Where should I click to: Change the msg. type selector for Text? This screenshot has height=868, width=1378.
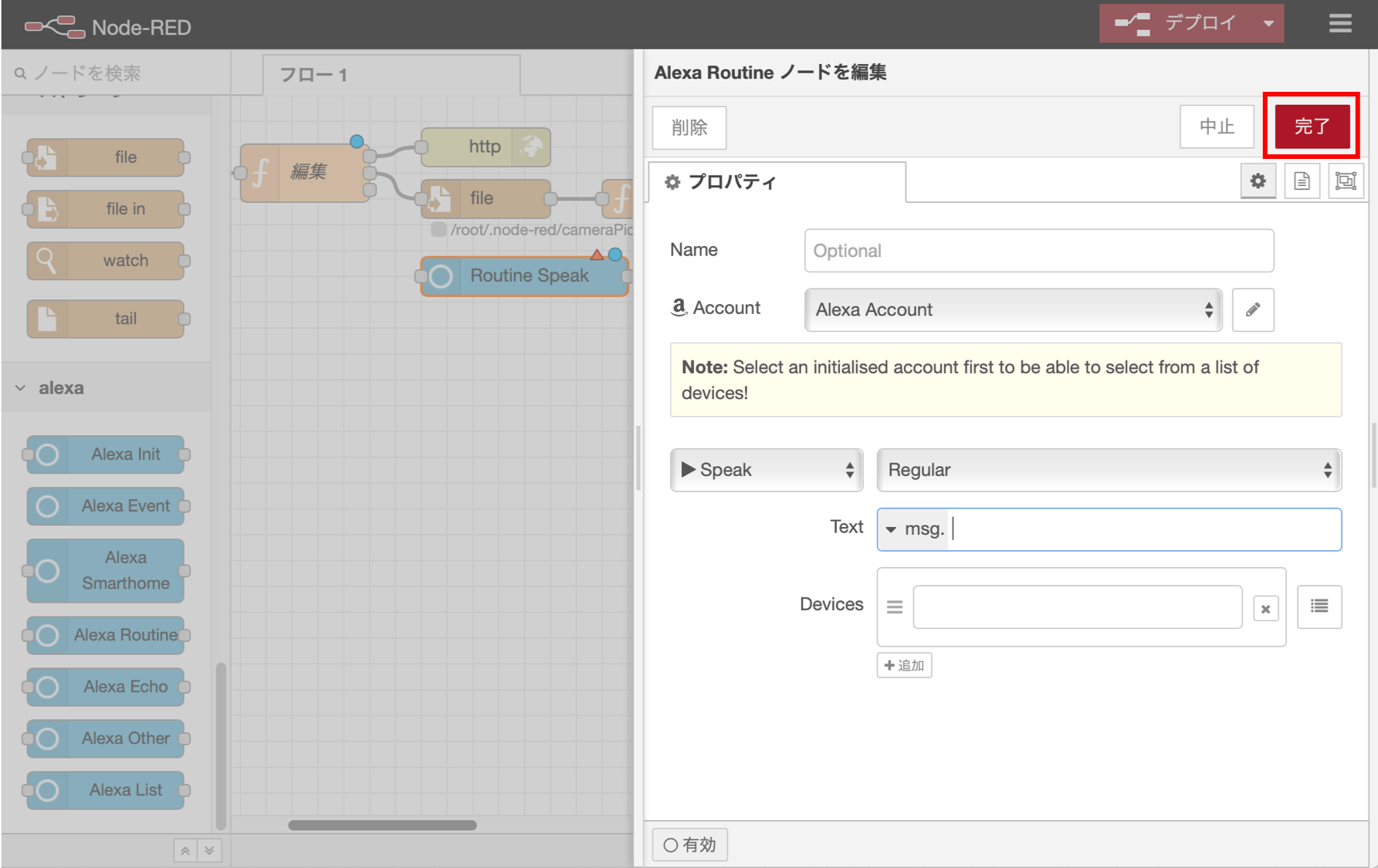click(x=913, y=529)
